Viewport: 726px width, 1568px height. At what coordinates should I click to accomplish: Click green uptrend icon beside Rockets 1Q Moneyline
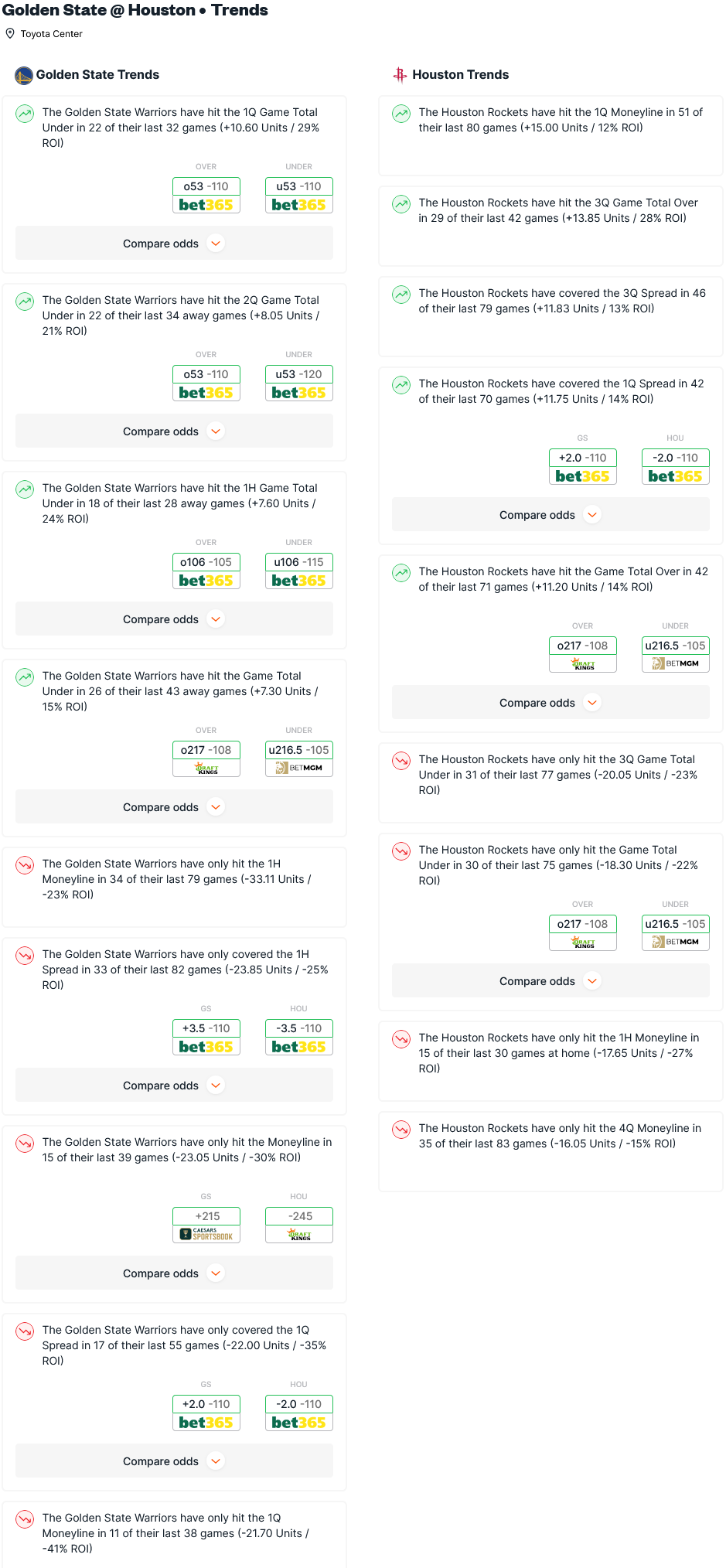(x=401, y=114)
